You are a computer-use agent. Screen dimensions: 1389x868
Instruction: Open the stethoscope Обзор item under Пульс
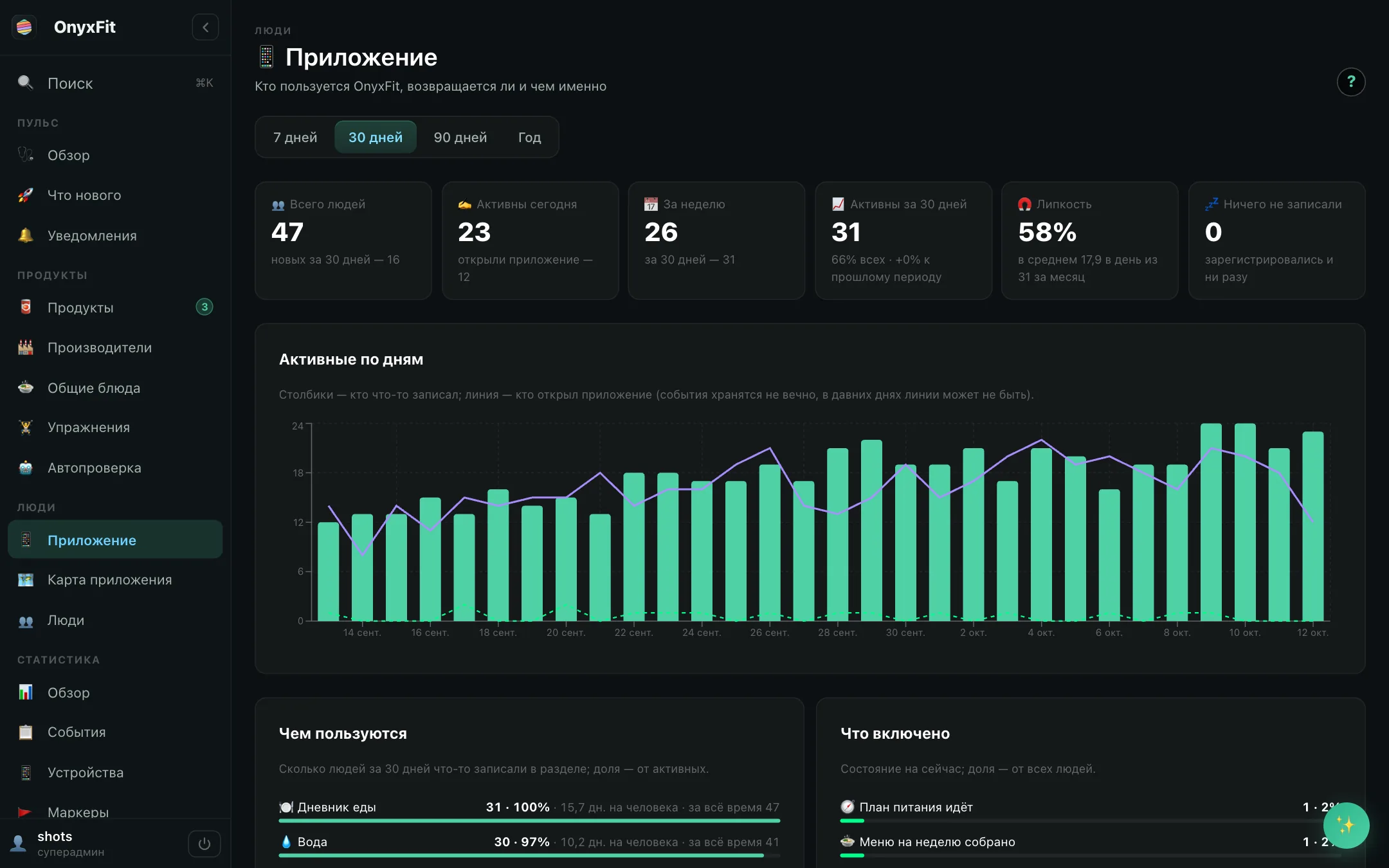coord(116,155)
